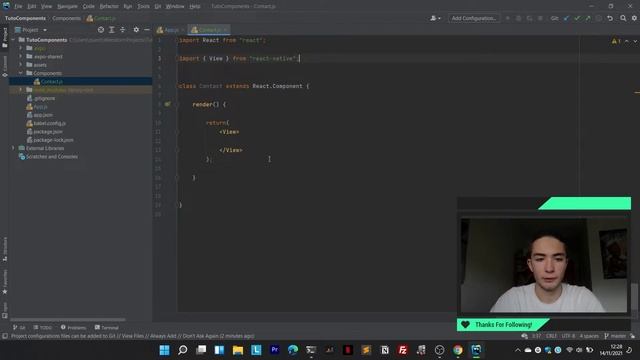Hide the Project panel with minus icon

tap(147, 30)
